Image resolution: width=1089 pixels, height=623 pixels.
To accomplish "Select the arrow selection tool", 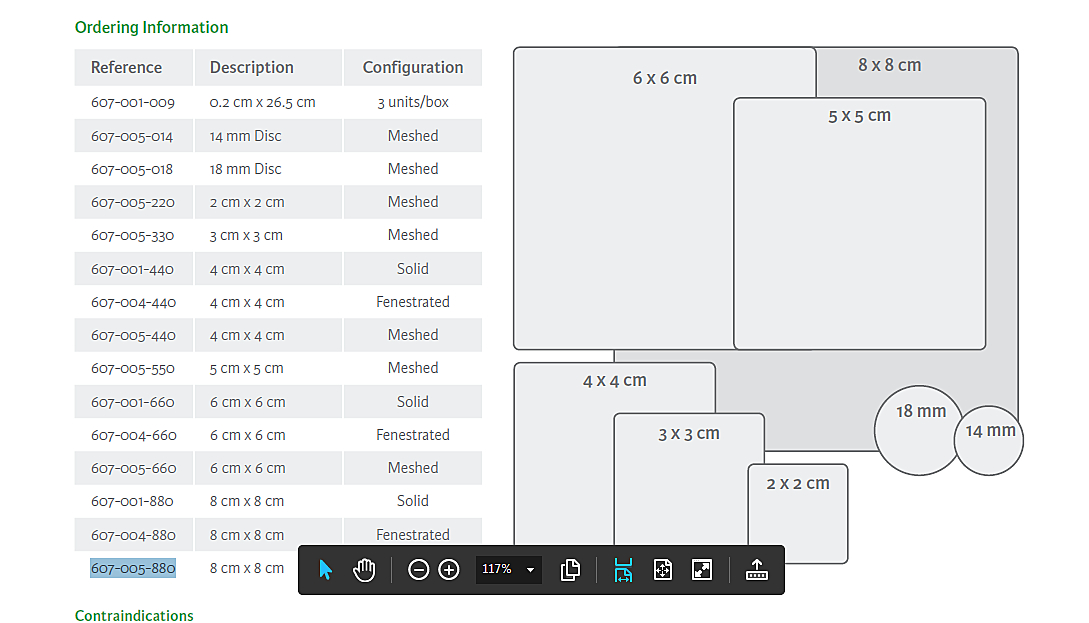I will click(x=325, y=570).
